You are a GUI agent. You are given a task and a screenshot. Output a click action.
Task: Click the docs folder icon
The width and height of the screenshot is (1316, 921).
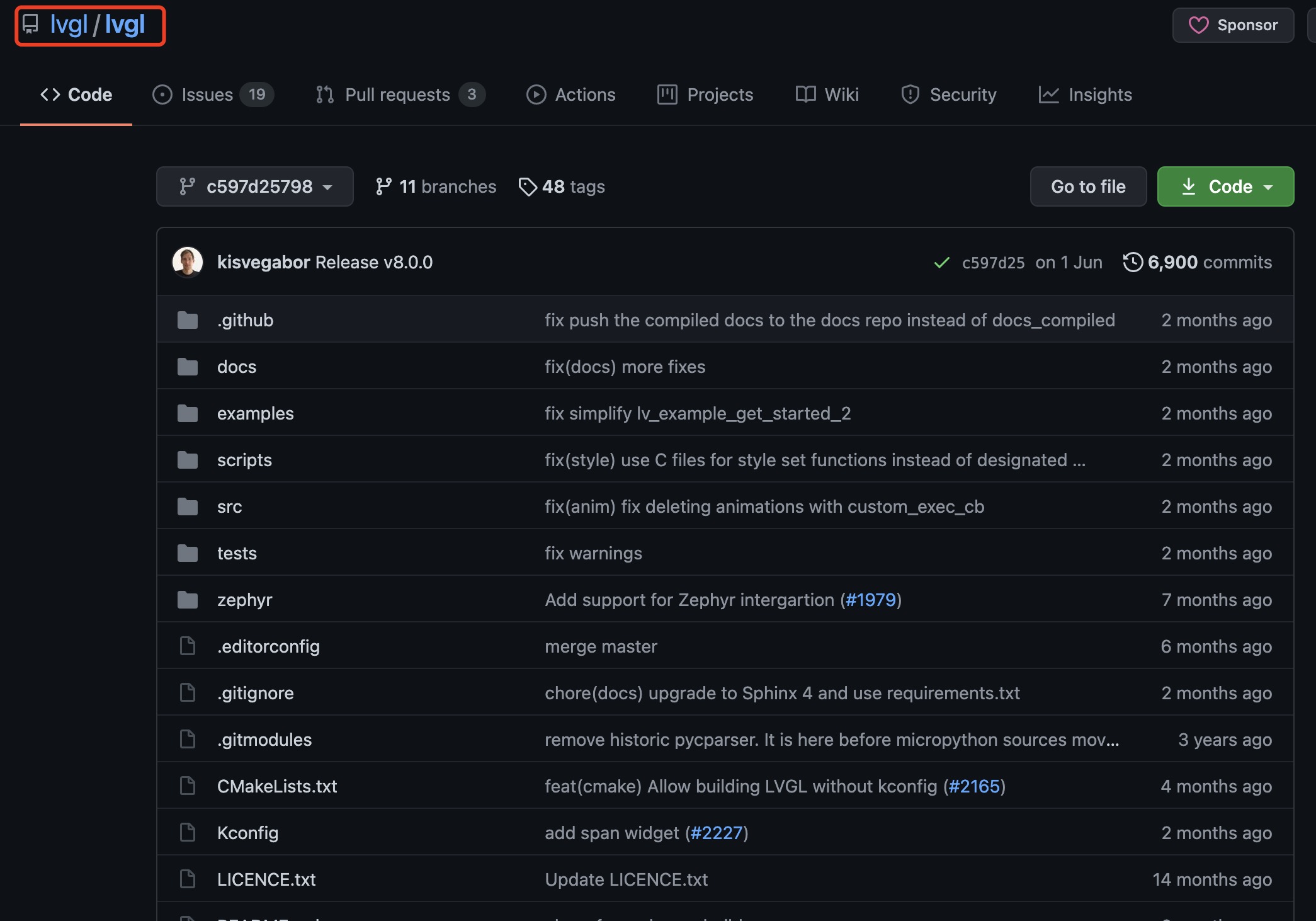tap(188, 367)
